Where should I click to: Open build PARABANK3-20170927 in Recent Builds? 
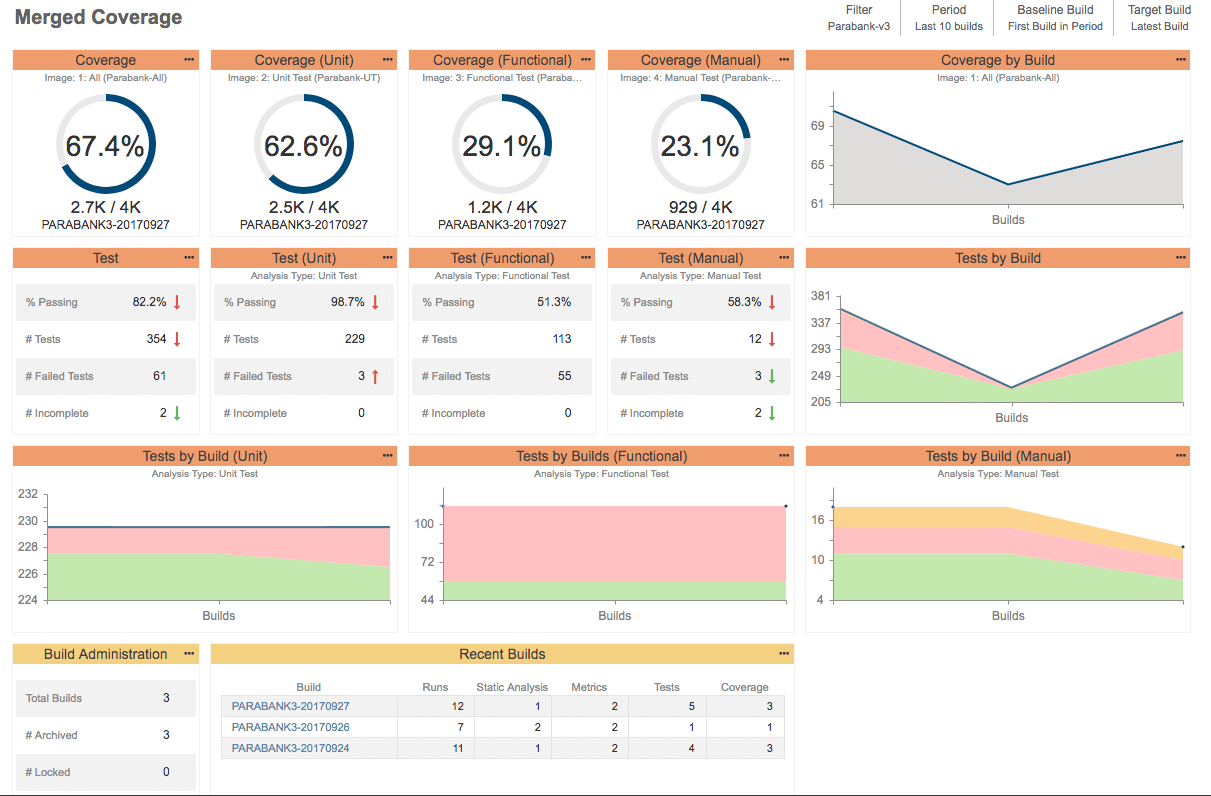290,706
